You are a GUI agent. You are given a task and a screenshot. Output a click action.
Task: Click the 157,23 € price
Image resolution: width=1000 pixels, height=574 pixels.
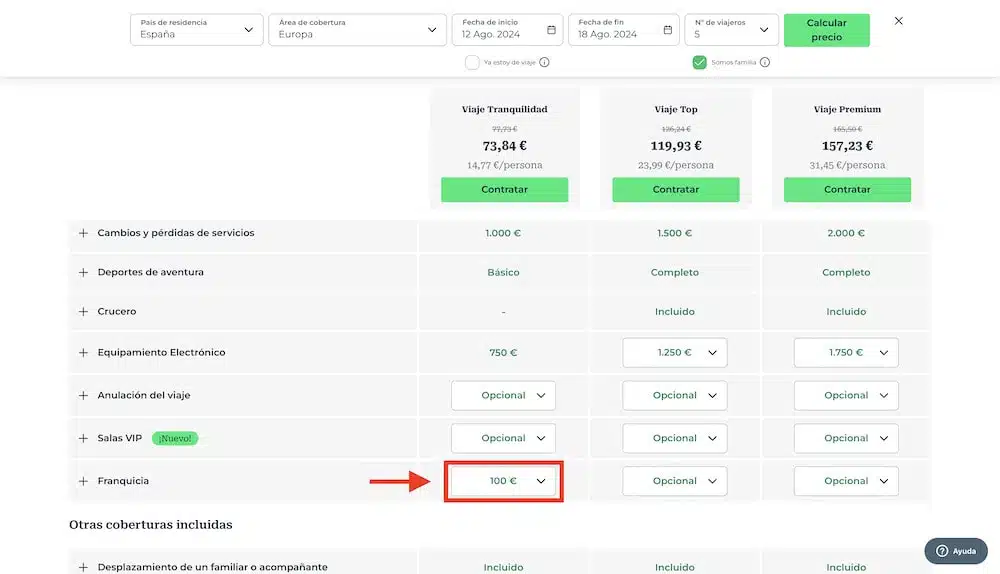coord(847,146)
